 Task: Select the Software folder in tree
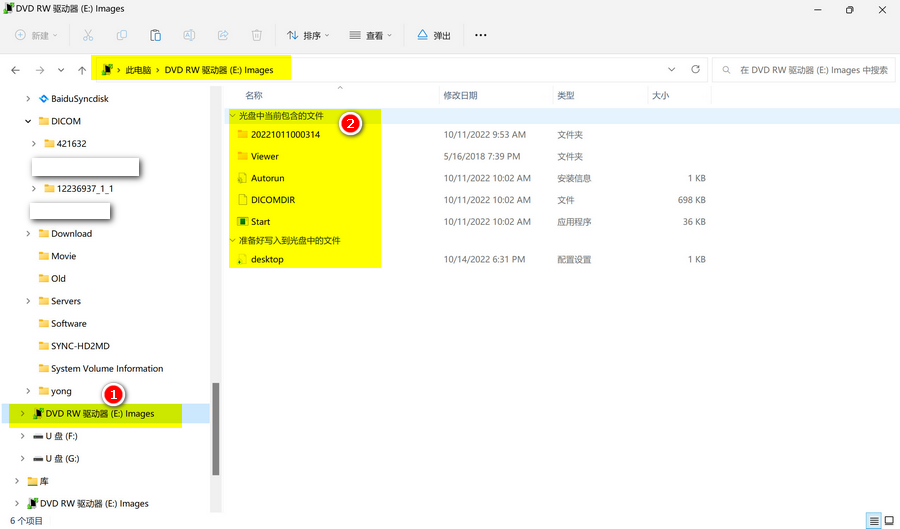[x=68, y=324]
